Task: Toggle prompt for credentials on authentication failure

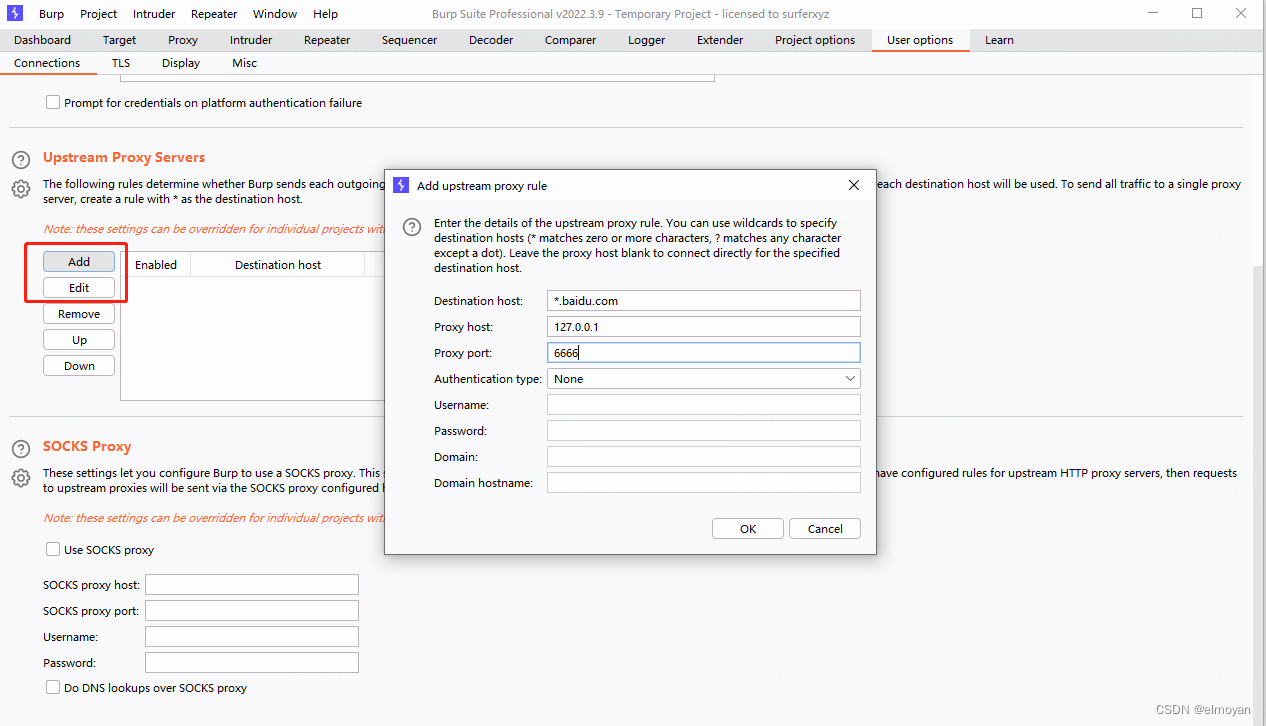Action: (53, 102)
